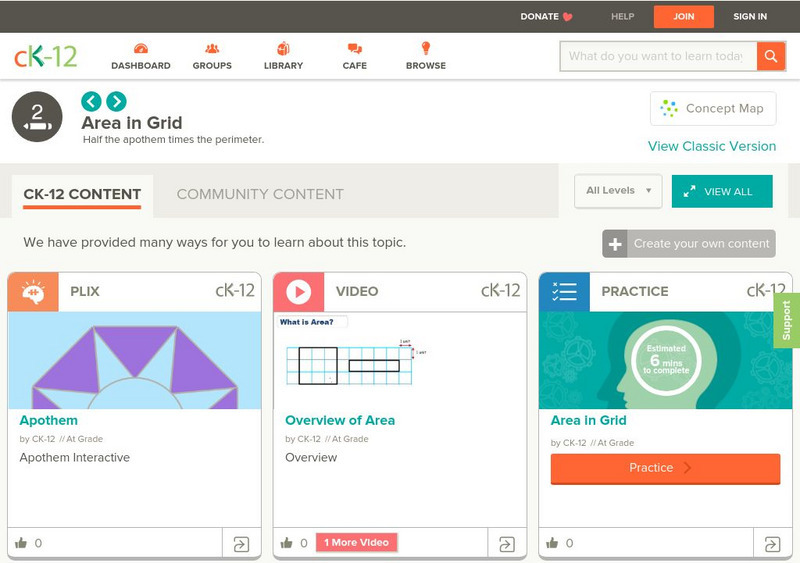The width and height of the screenshot is (800, 563).
Task: Click the CK-12 logo
Action: [x=45, y=56]
